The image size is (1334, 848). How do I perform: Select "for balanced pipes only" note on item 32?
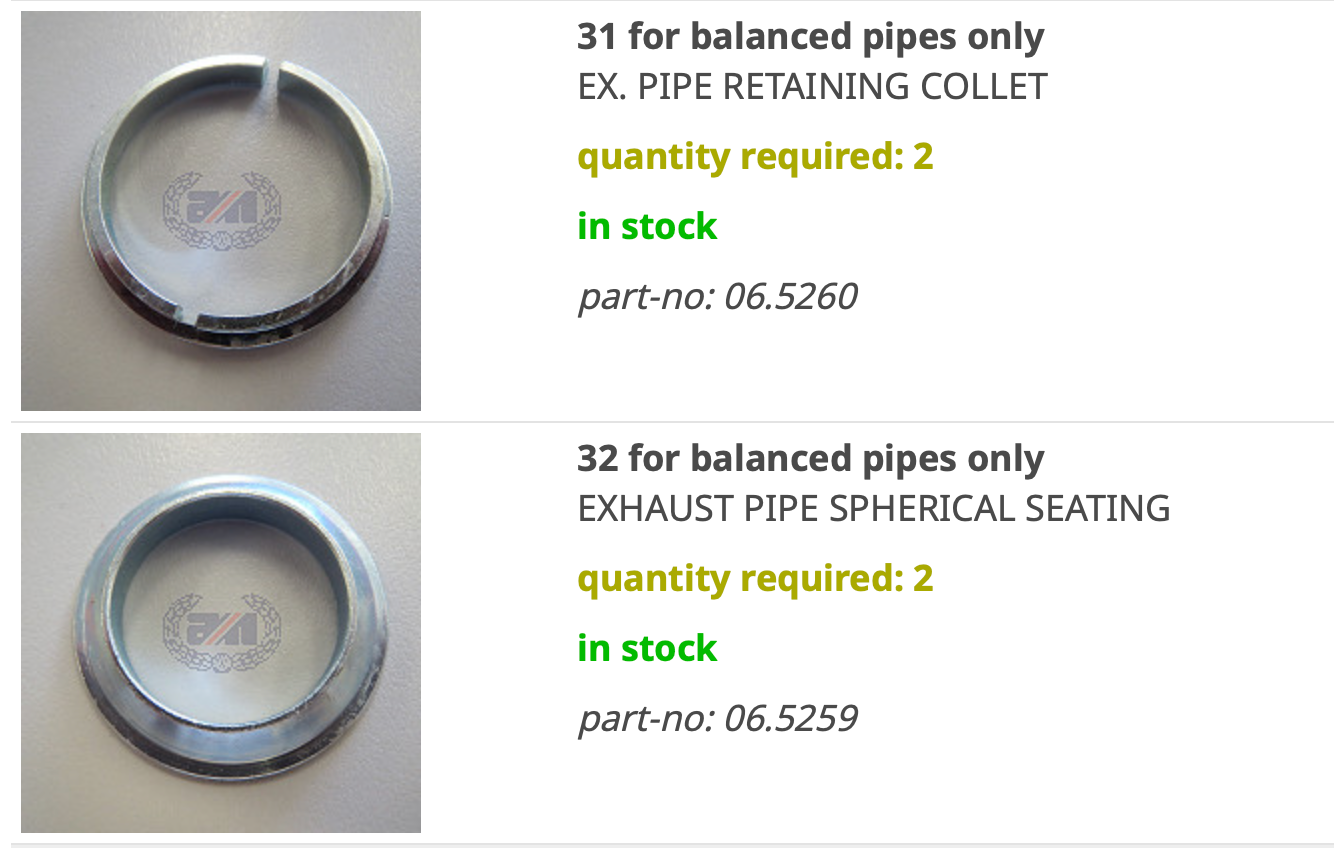pos(836,460)
